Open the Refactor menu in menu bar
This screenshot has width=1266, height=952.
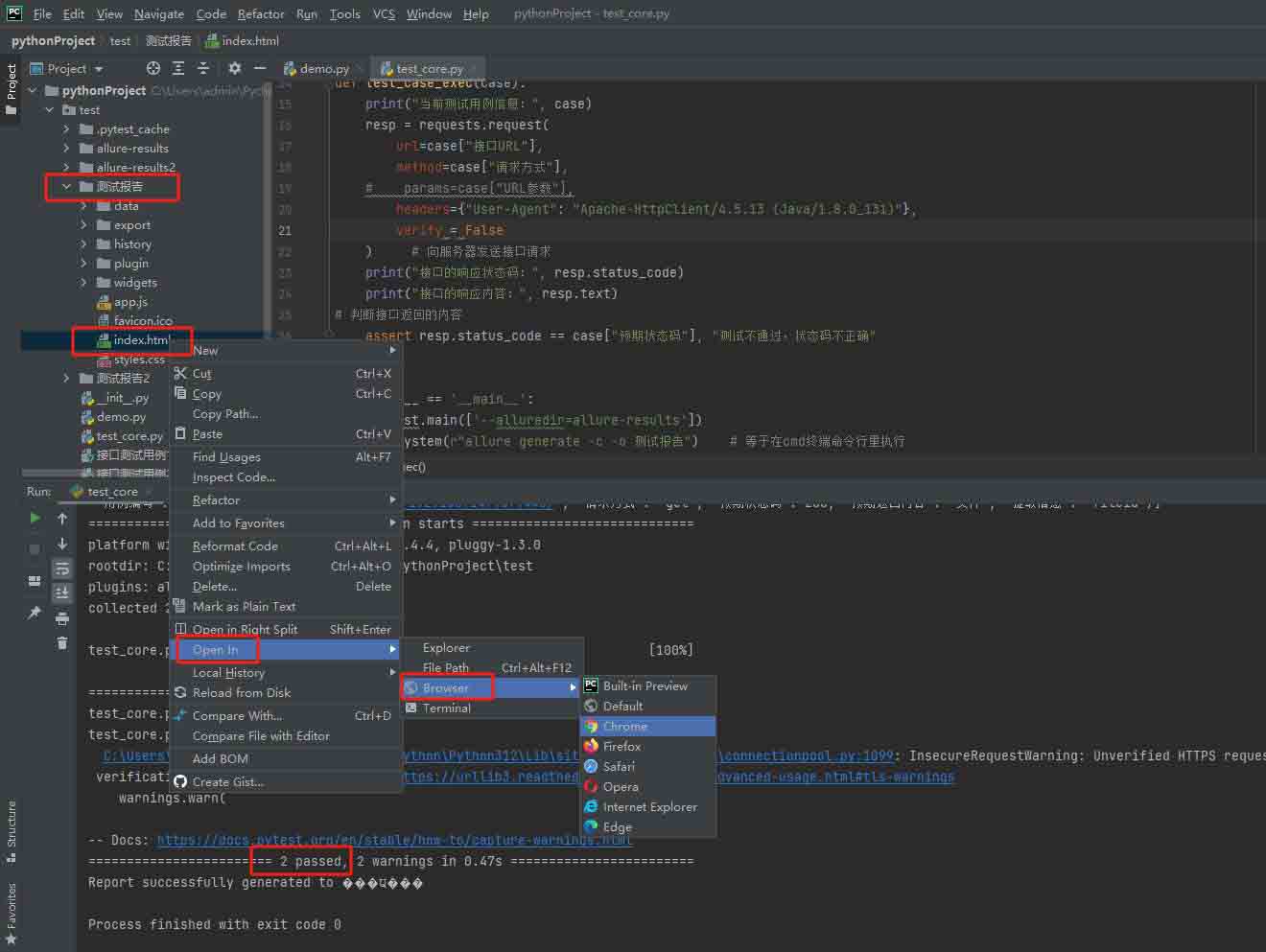[261, 13]
